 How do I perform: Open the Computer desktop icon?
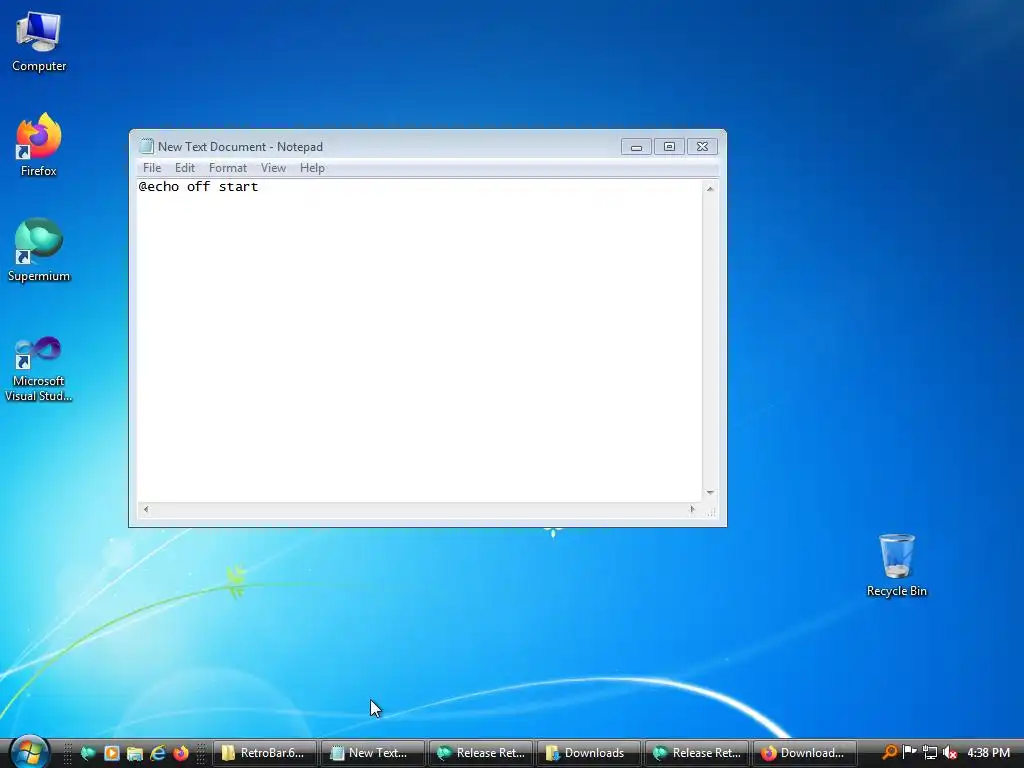tap(39, 41)
